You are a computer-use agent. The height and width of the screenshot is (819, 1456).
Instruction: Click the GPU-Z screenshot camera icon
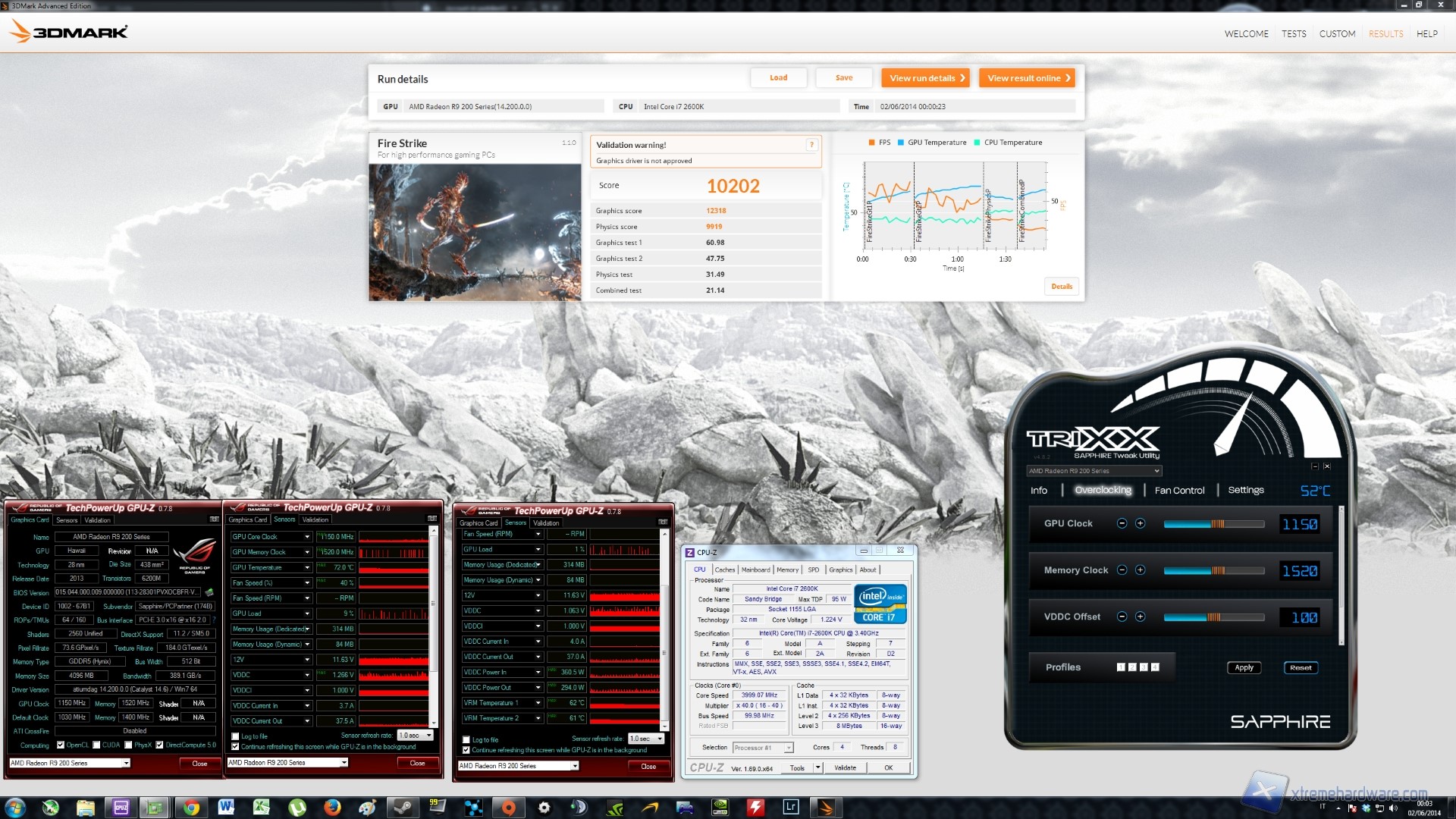[x=215, y=519]
